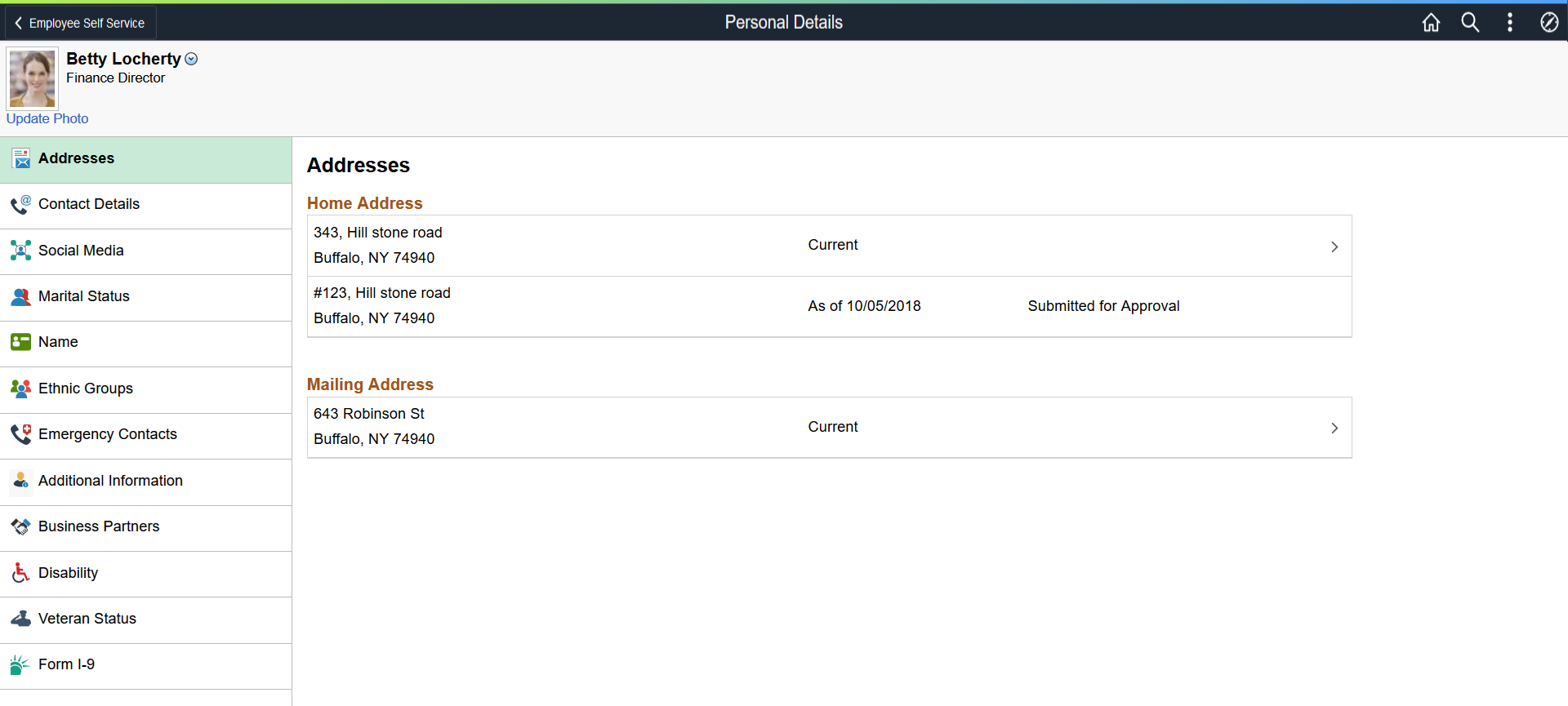The width and height of the screenshot is (1568, 706).
Task: Click Betty Locherty's profile photo
Action: (x=33, y=78)
